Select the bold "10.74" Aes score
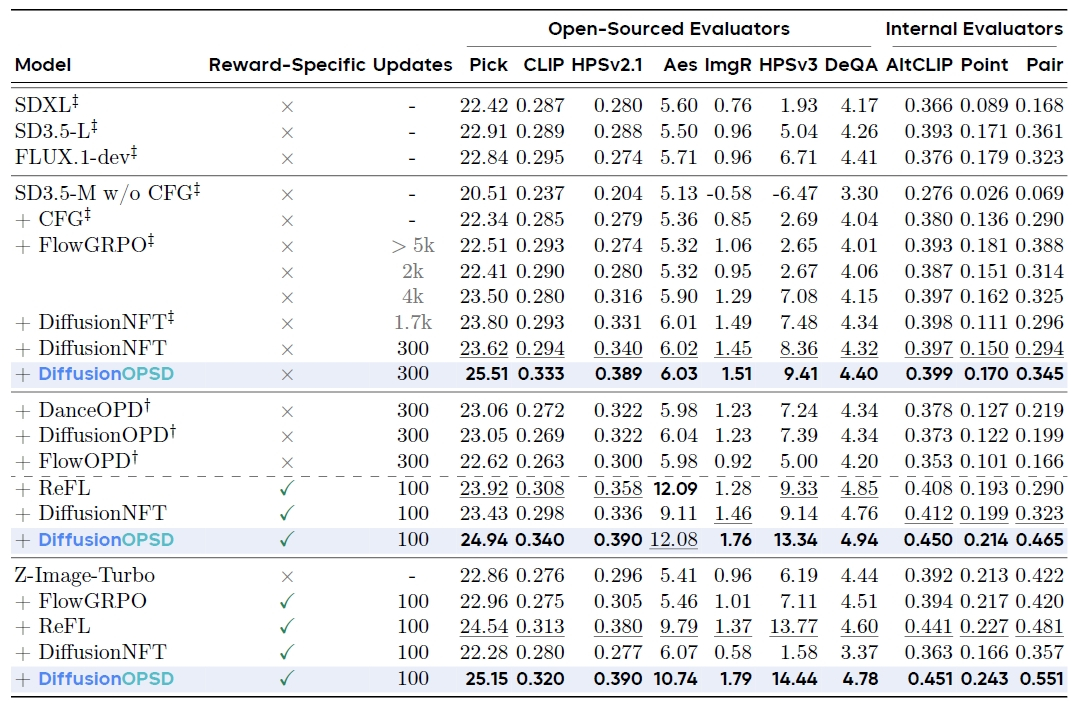Screen dimensions: 1076x708 [x=675, y=679]
